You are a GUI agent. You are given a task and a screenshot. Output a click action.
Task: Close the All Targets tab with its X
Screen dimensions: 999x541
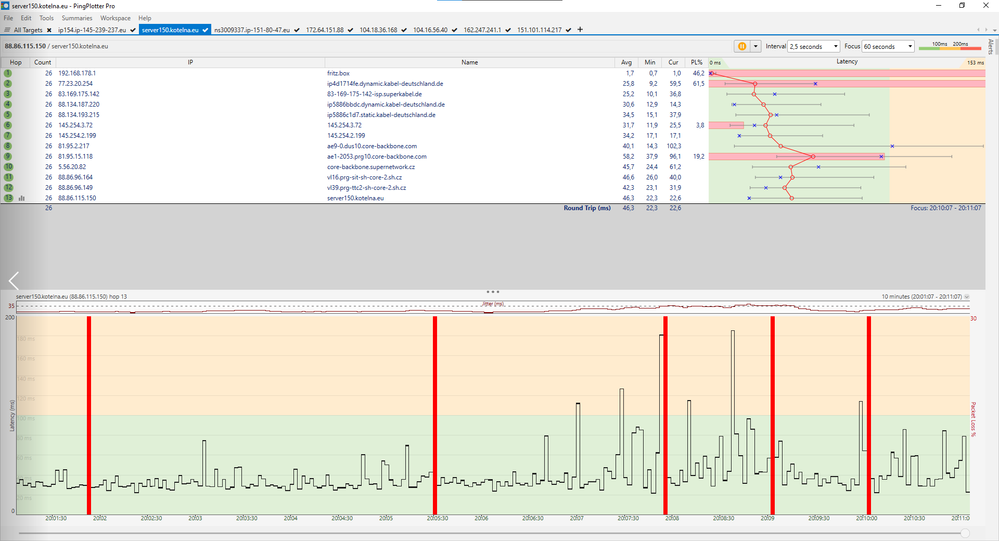[49, 30]
